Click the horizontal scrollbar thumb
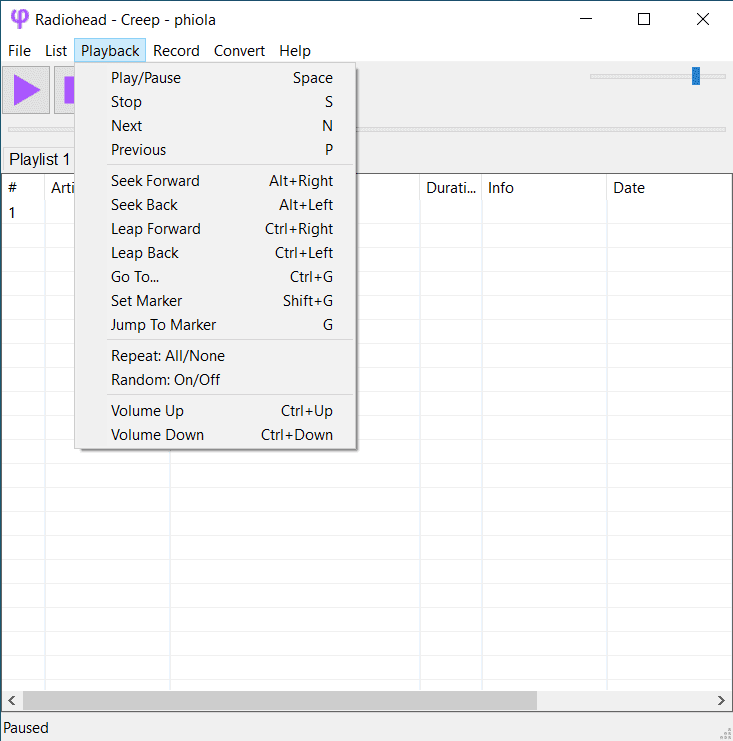 tap(280, 700)
